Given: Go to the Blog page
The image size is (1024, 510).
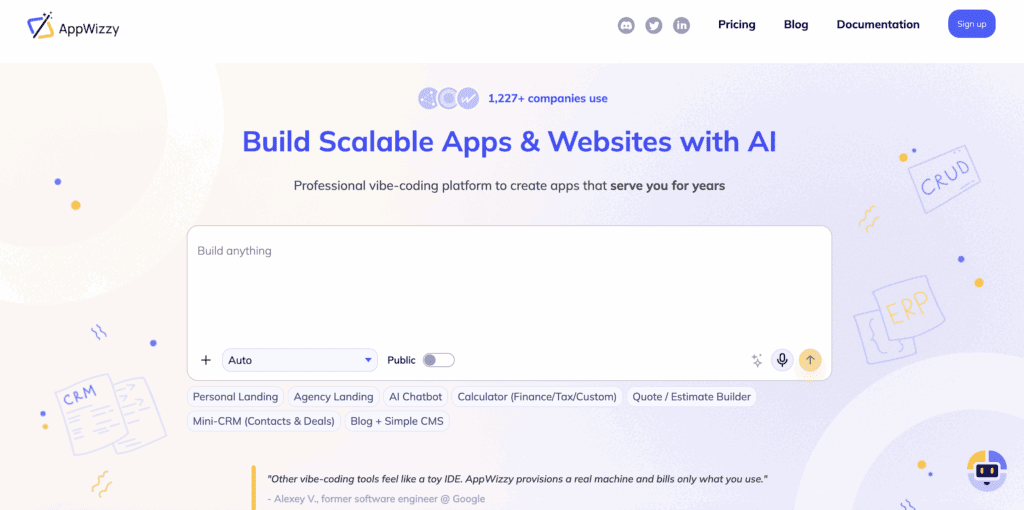Looking at the screenshot, I should (796, 24).
